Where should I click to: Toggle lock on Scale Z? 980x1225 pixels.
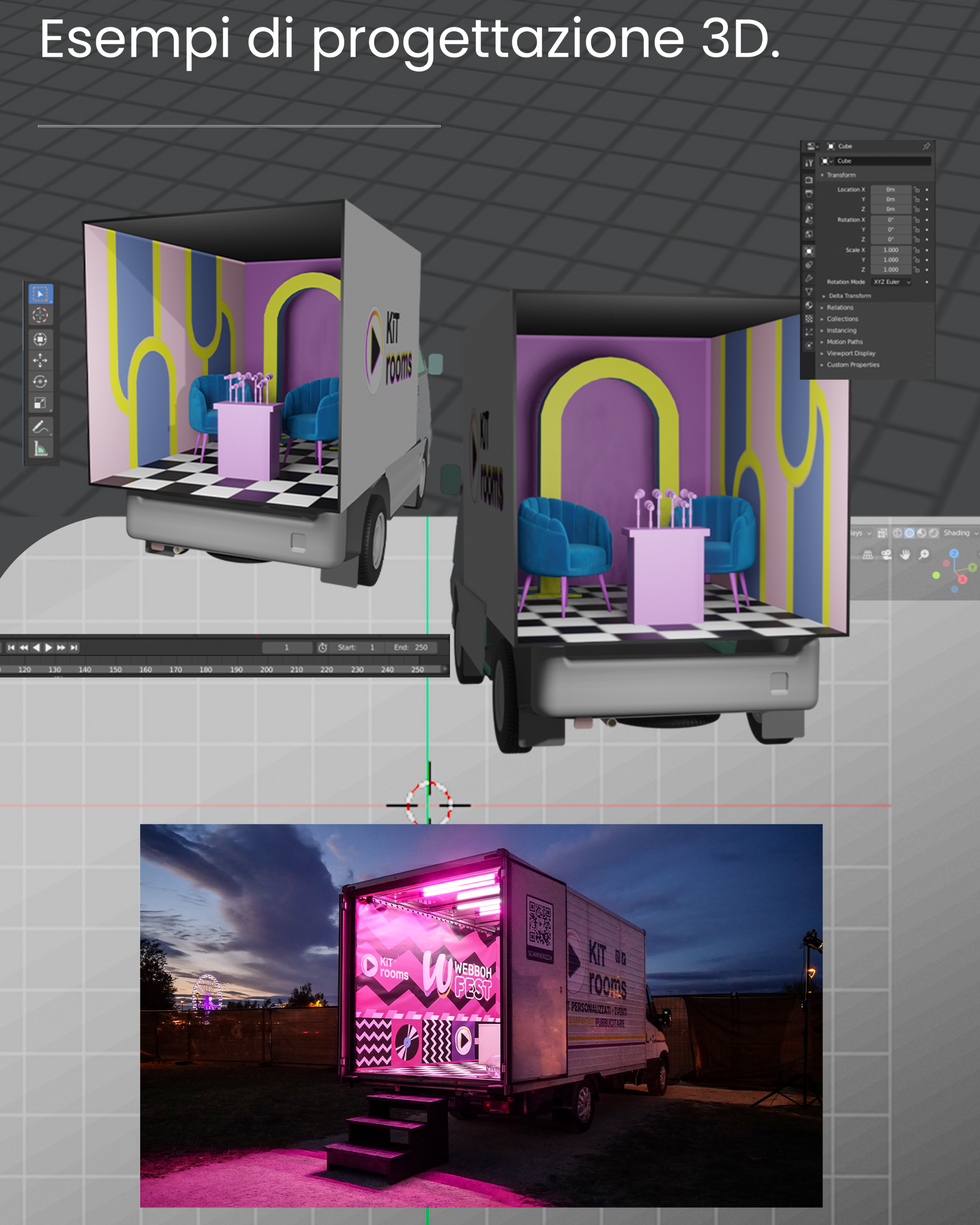tap(916, 270)
